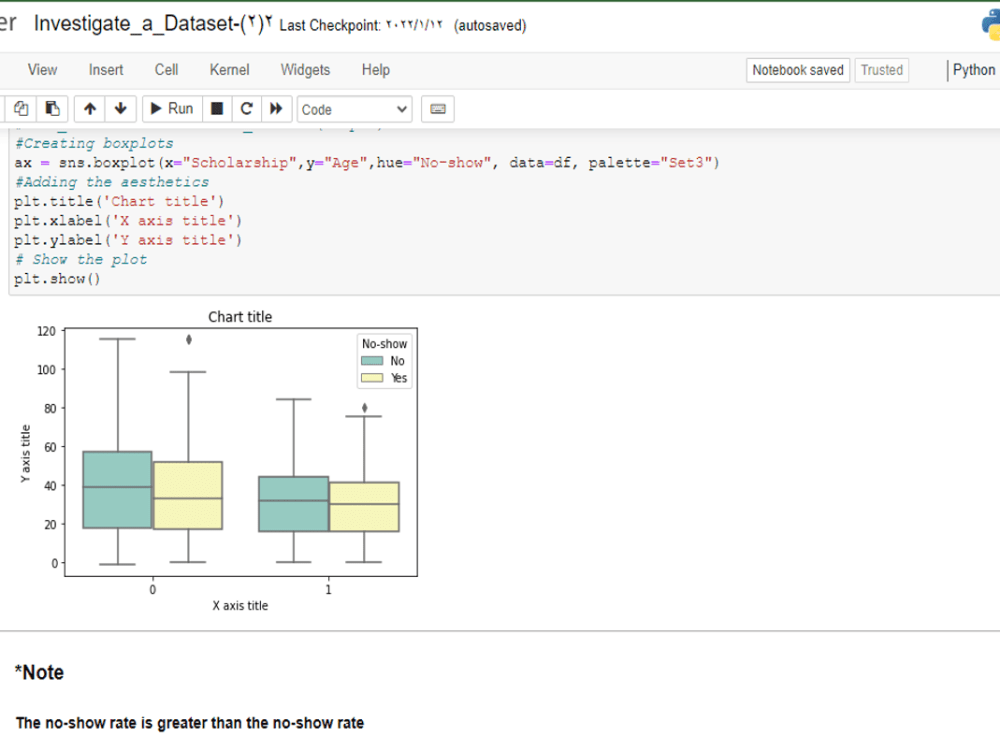Paste cells from the clipboard
This screenshot has height=750, width=1000.
[x=52, y=108]
